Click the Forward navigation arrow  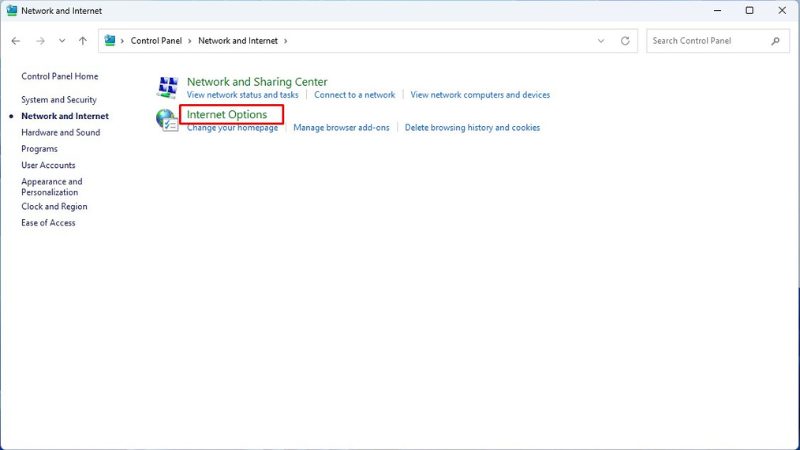40,41
